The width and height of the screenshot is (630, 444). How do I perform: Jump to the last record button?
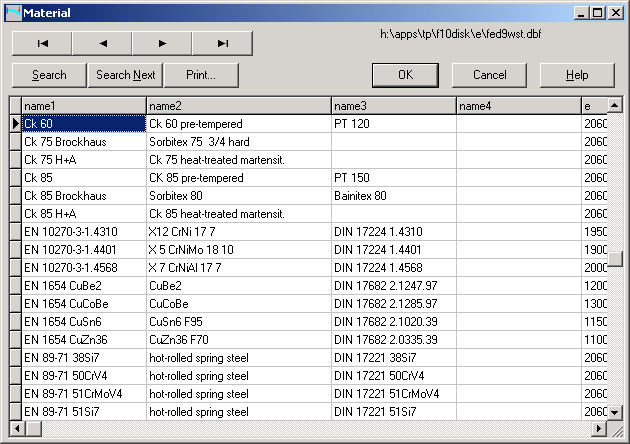pos(222,43)
